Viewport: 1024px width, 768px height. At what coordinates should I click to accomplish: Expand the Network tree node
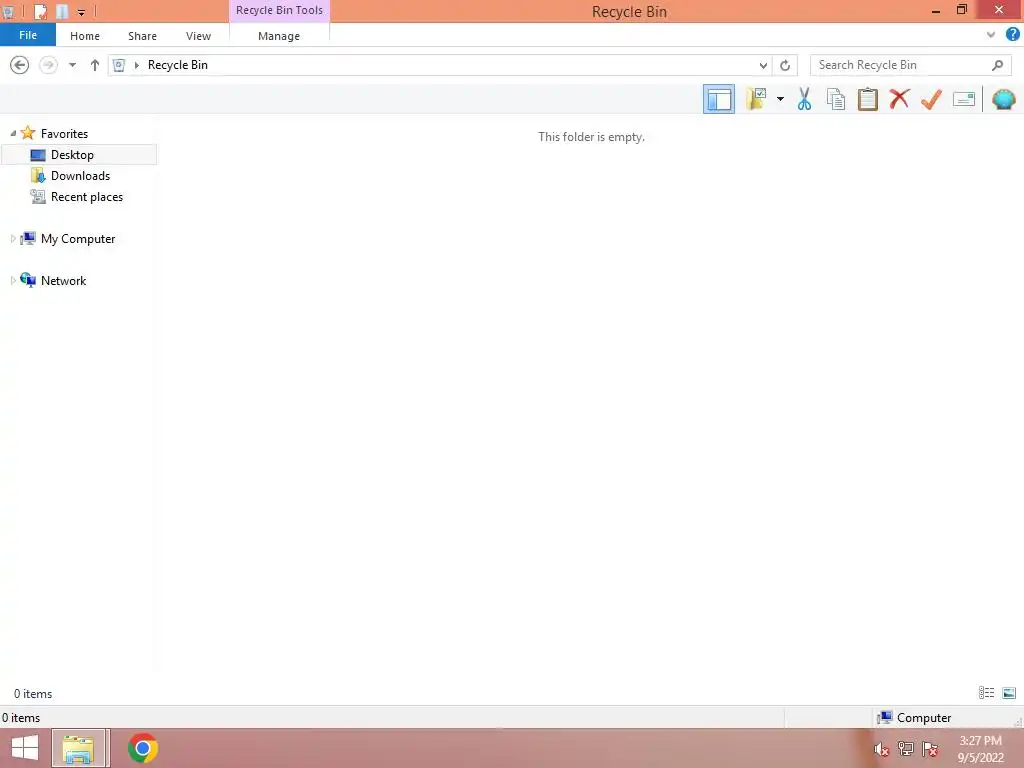13,281
